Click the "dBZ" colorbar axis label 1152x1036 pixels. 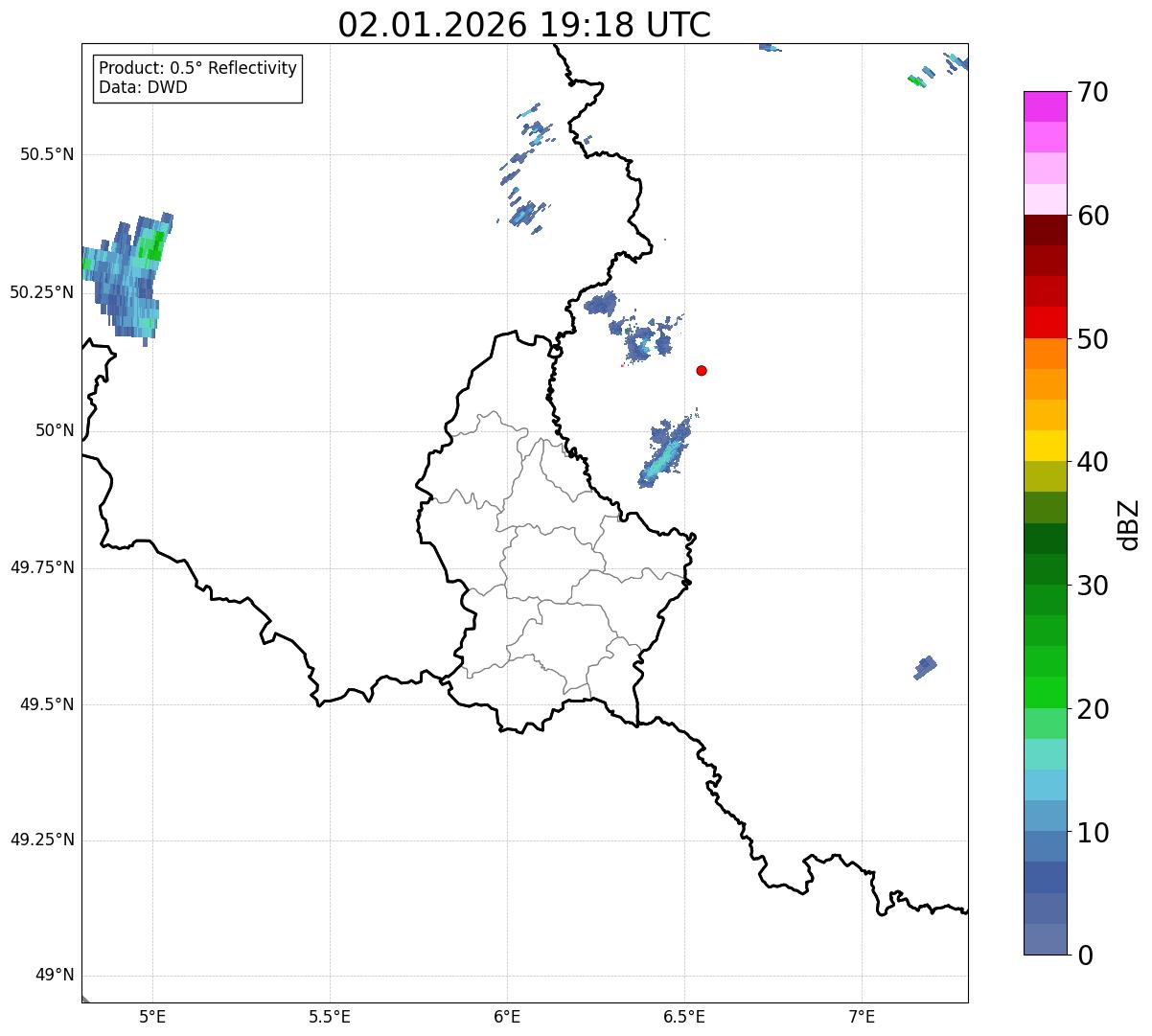click(x=1129, y=524)
